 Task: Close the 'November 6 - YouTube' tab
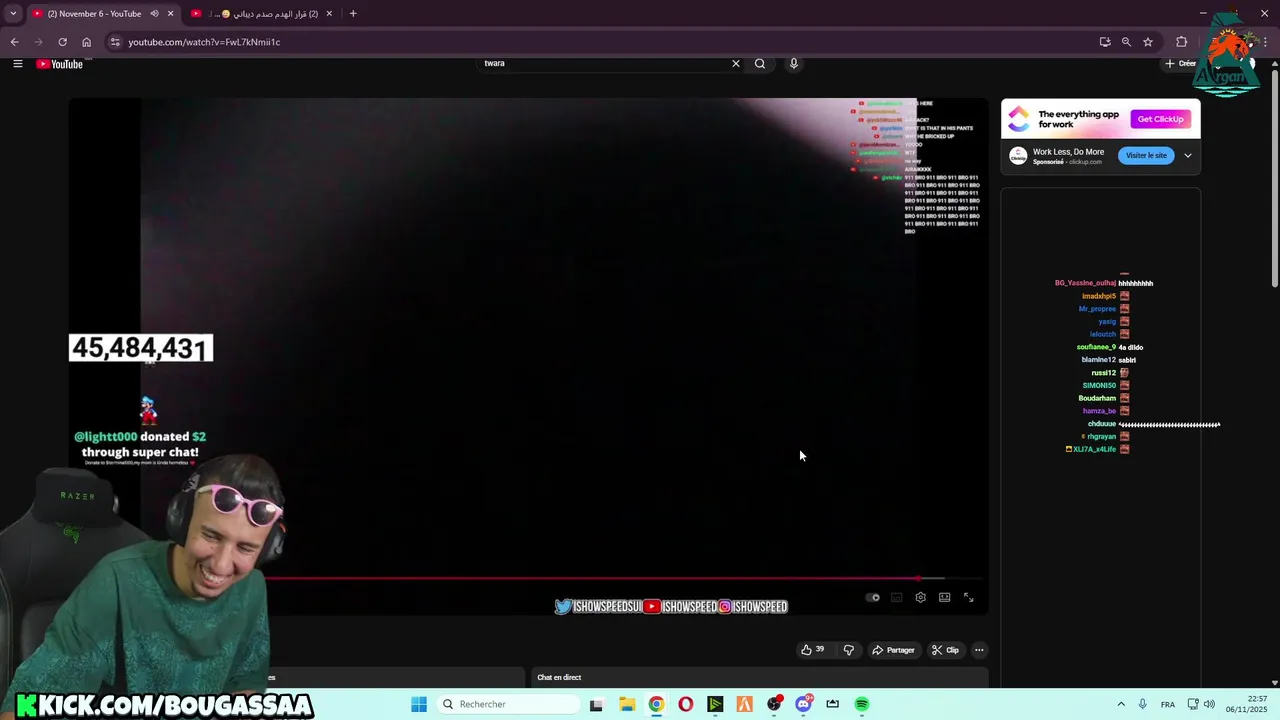point(171,14)
